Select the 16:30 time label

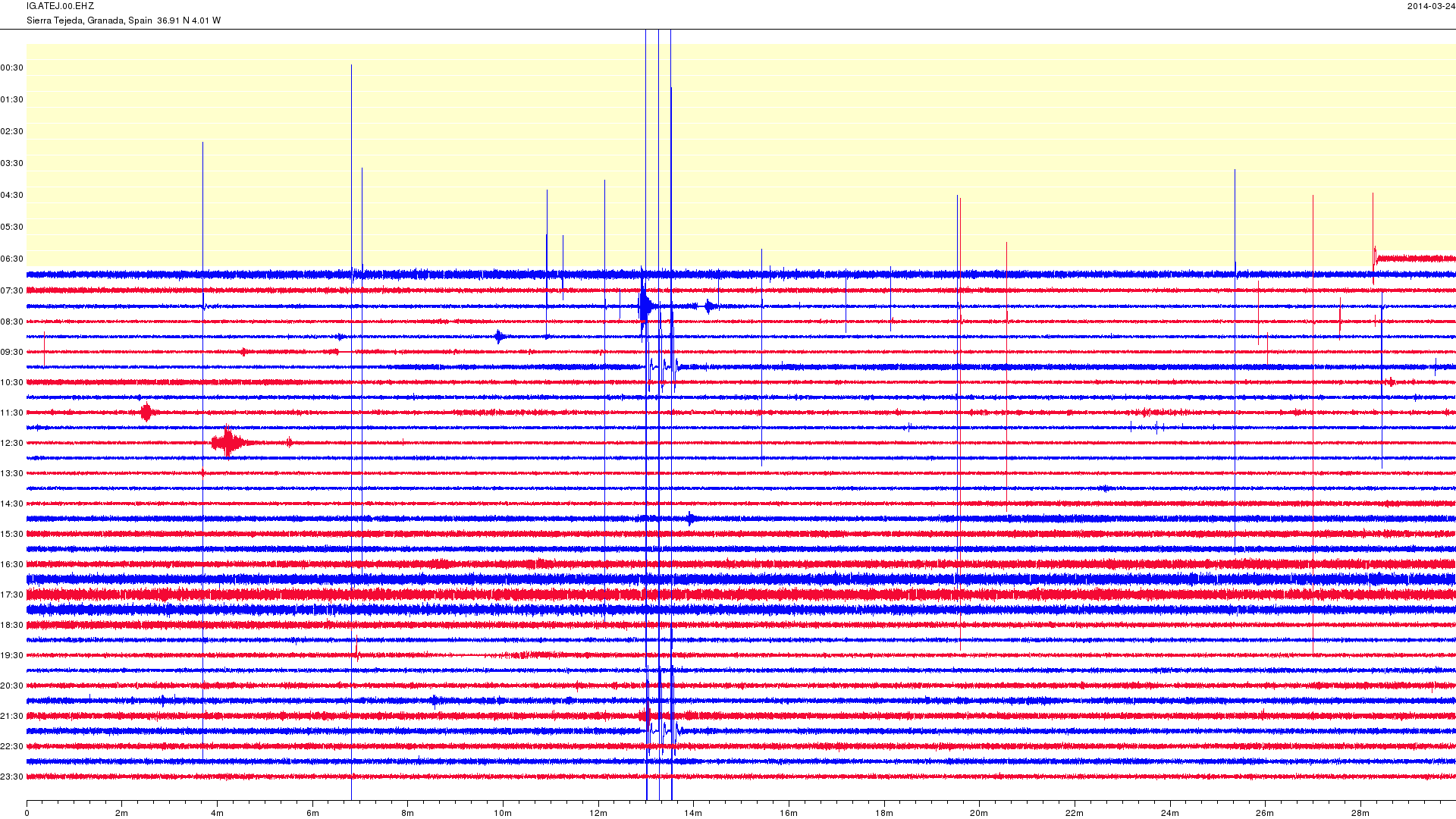coord(12,564)
